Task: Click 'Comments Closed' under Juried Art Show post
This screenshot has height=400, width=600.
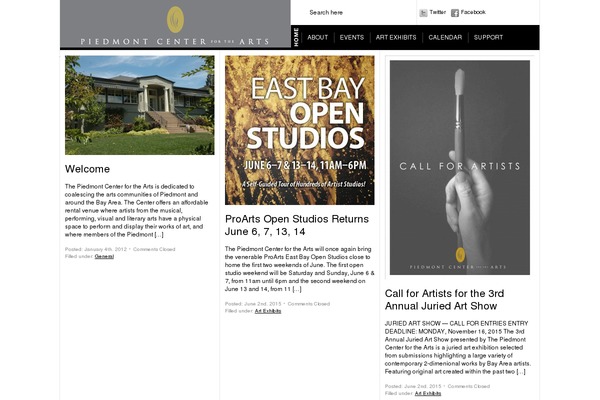Action: [x=469, y=386]
